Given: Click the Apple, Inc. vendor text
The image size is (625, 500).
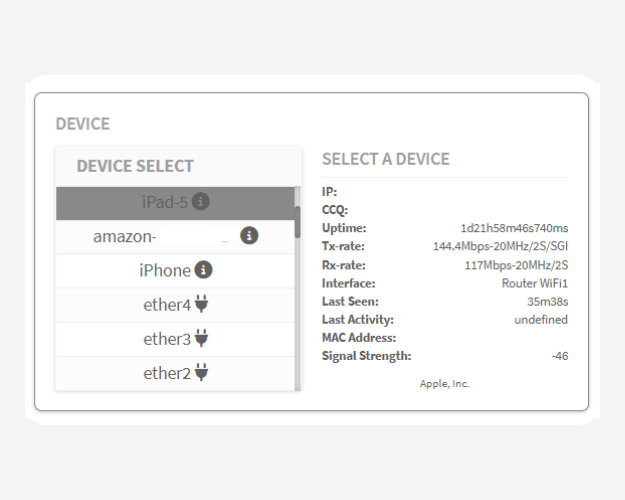Looking at the screenshot, I should [x=444, y=383].
